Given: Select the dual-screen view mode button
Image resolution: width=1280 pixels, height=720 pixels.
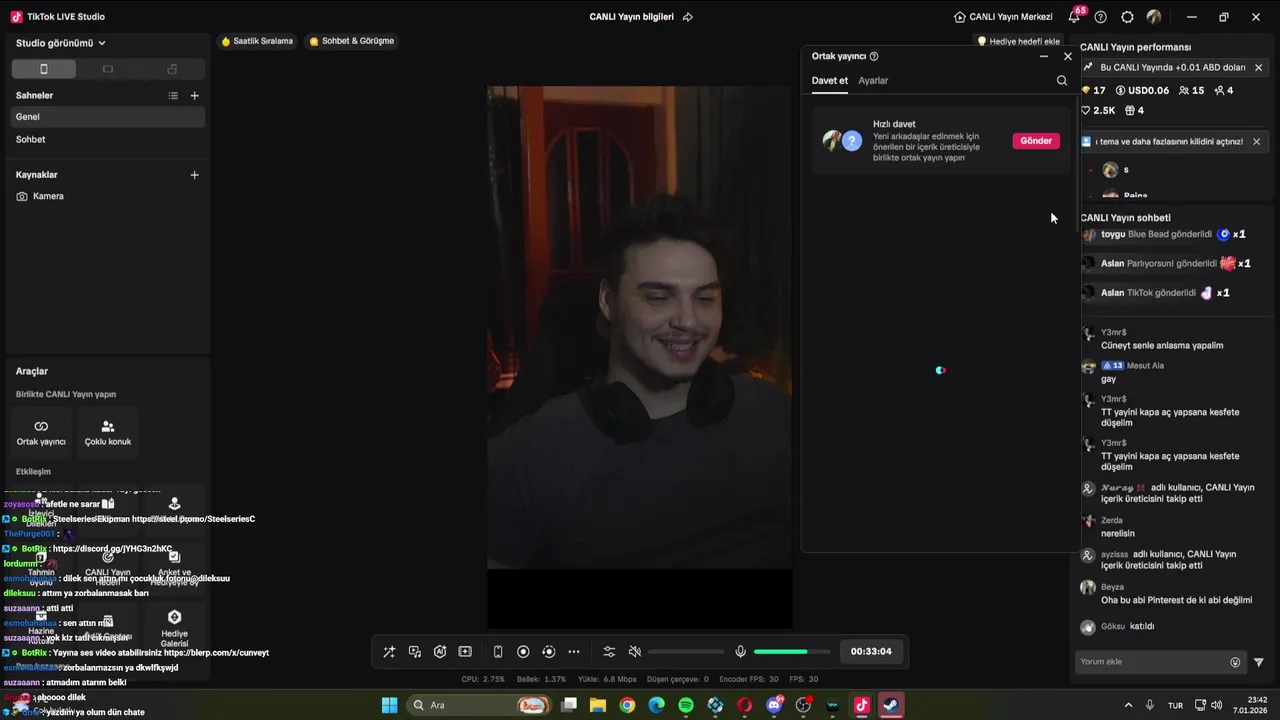Looking at the screenshot, I should coord(172,69).
